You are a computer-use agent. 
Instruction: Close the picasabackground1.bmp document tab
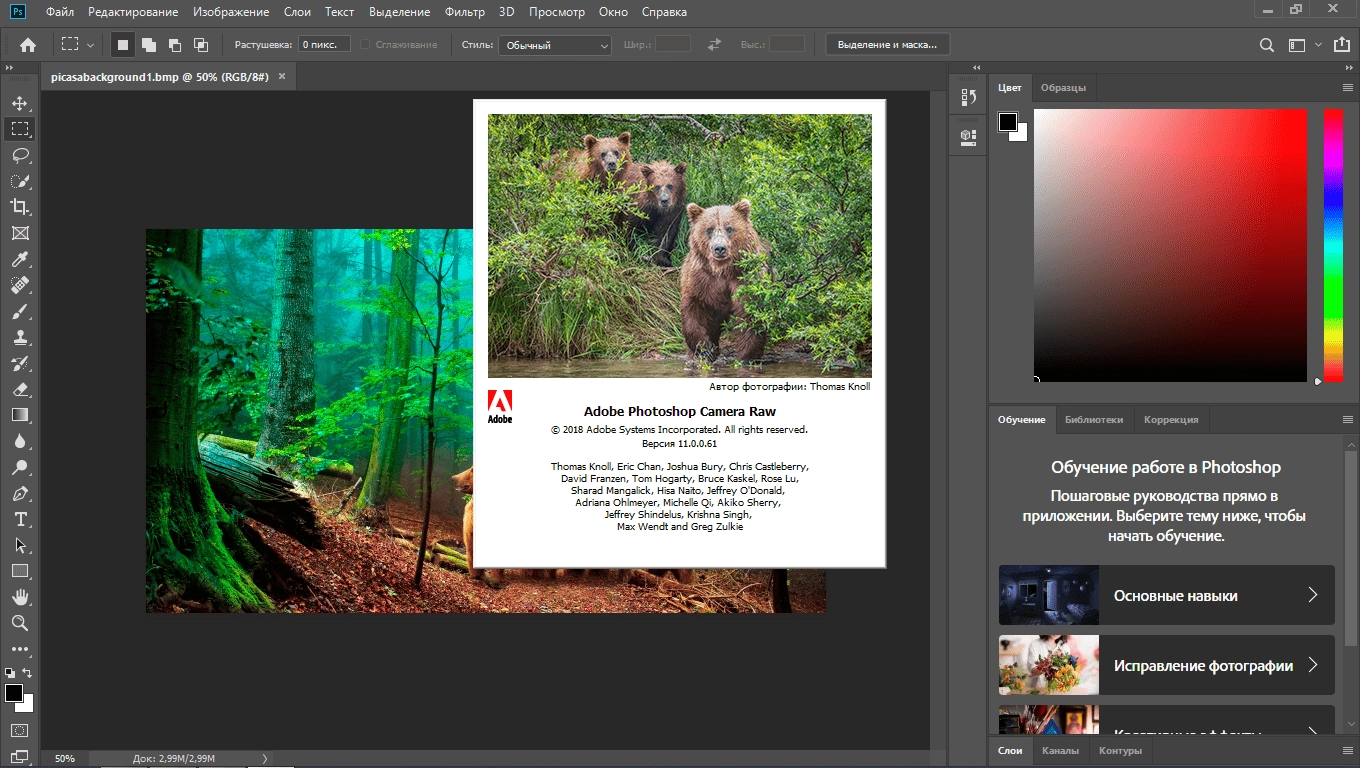[282, 76]
